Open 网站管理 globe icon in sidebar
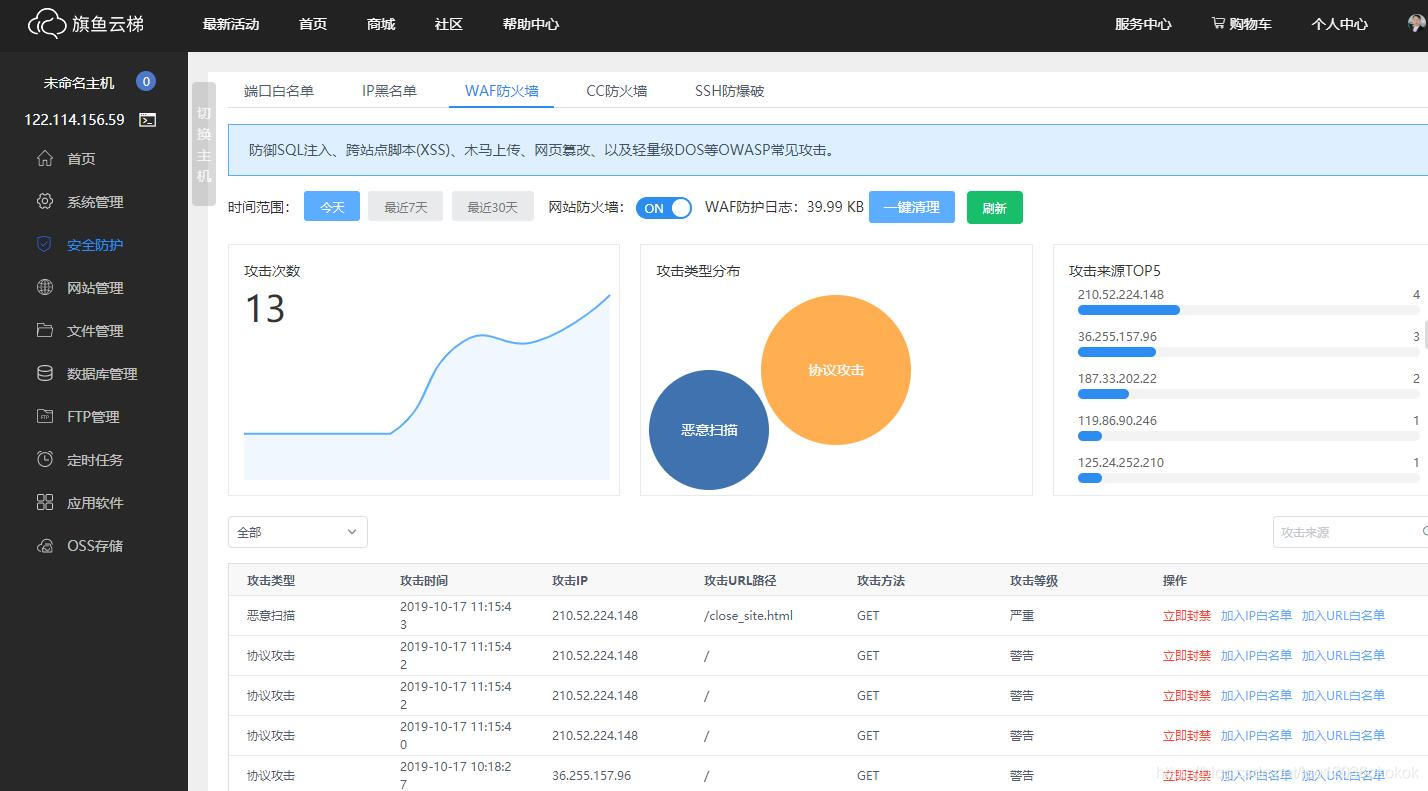1428x791 pixels. (x=45, y=287)
